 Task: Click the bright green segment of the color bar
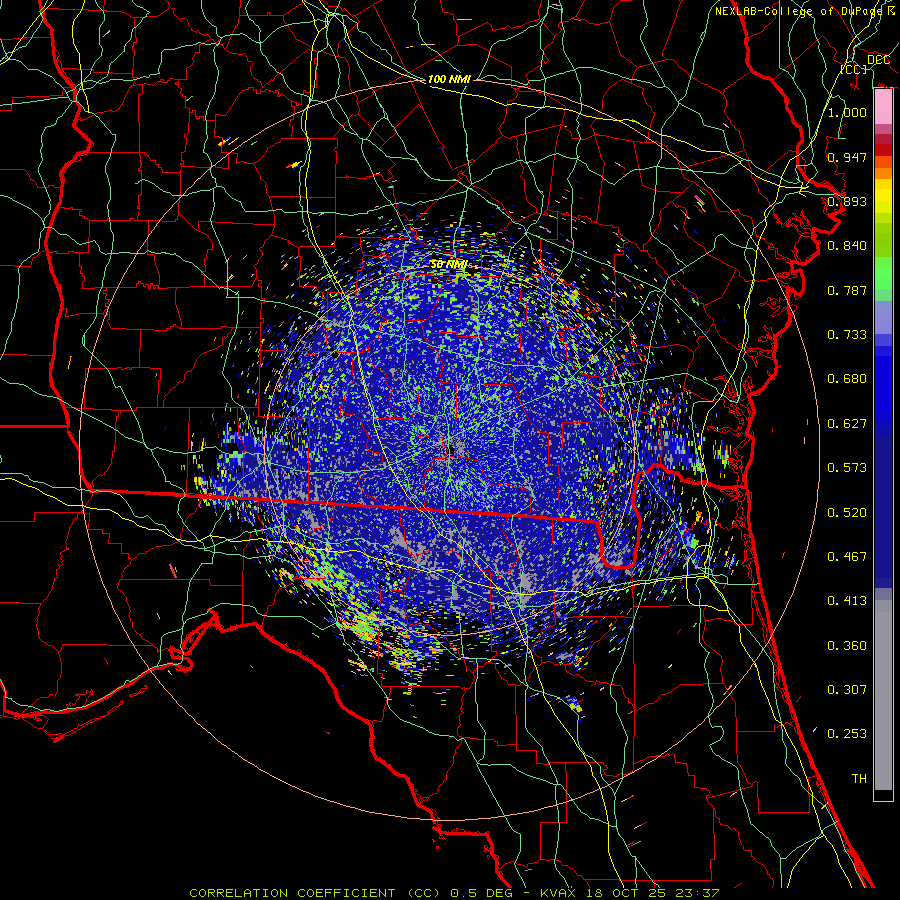pyautogui.click(x=883, y=273)
